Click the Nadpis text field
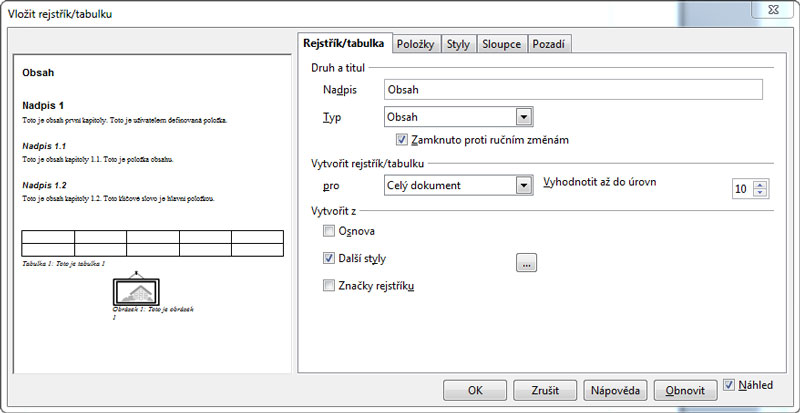 (573, 90)
